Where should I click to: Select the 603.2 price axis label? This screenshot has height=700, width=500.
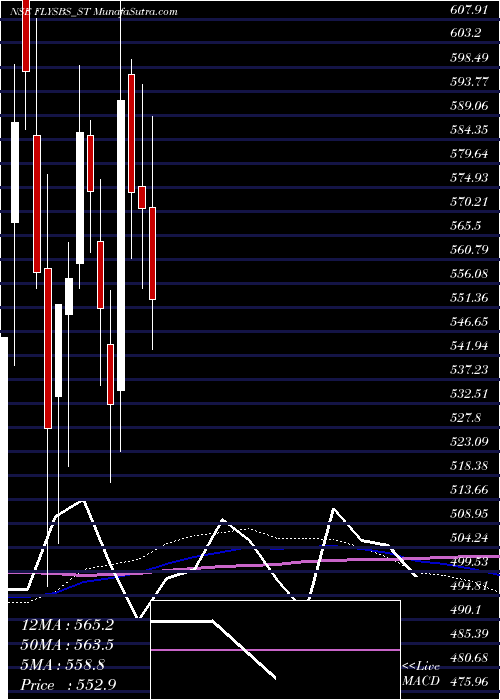466,33
